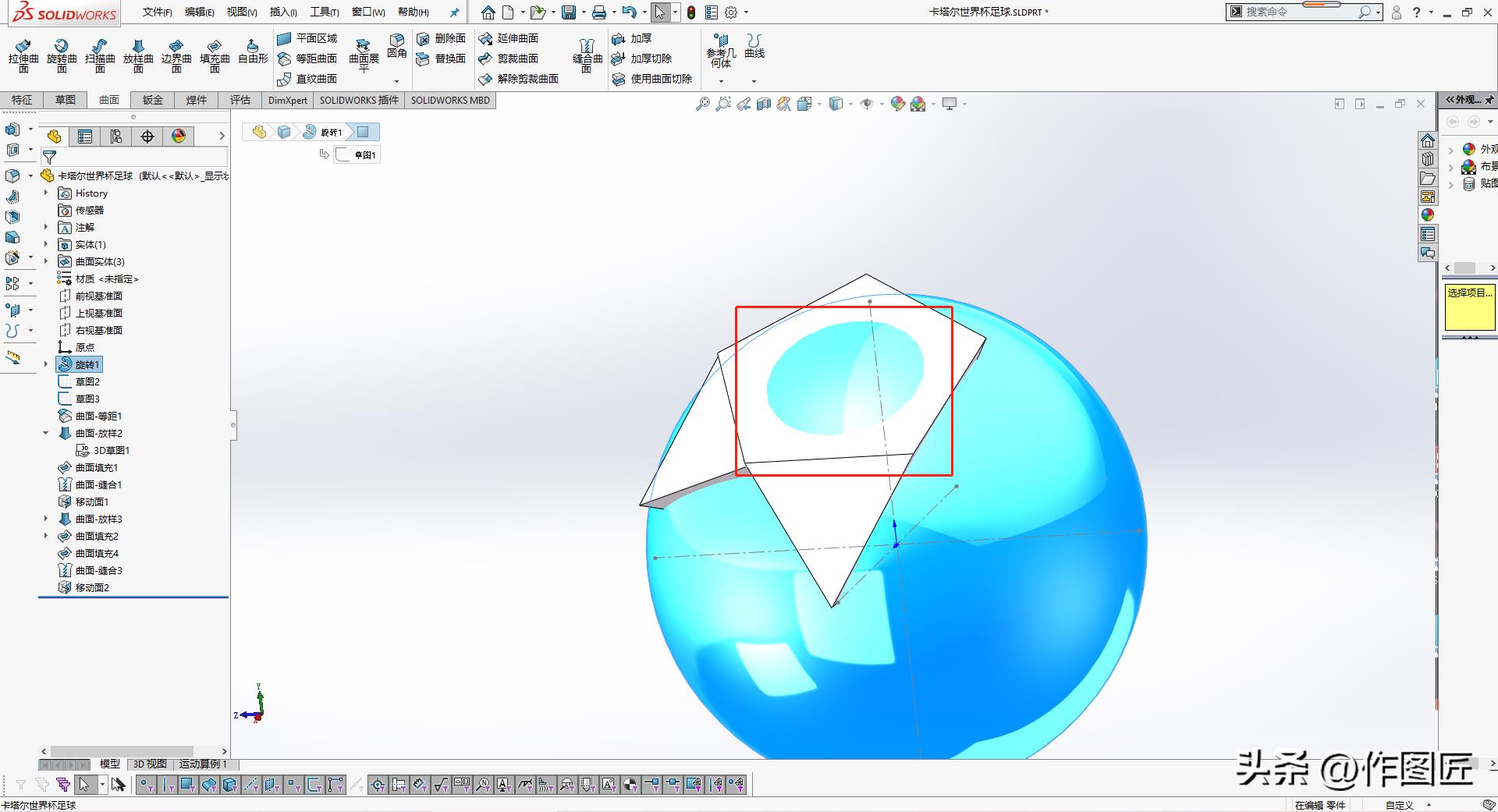The height and width of the screenshot is (812, 1498).
Task: Click the 加厚 thicken tool
Action: click(632, 38)
